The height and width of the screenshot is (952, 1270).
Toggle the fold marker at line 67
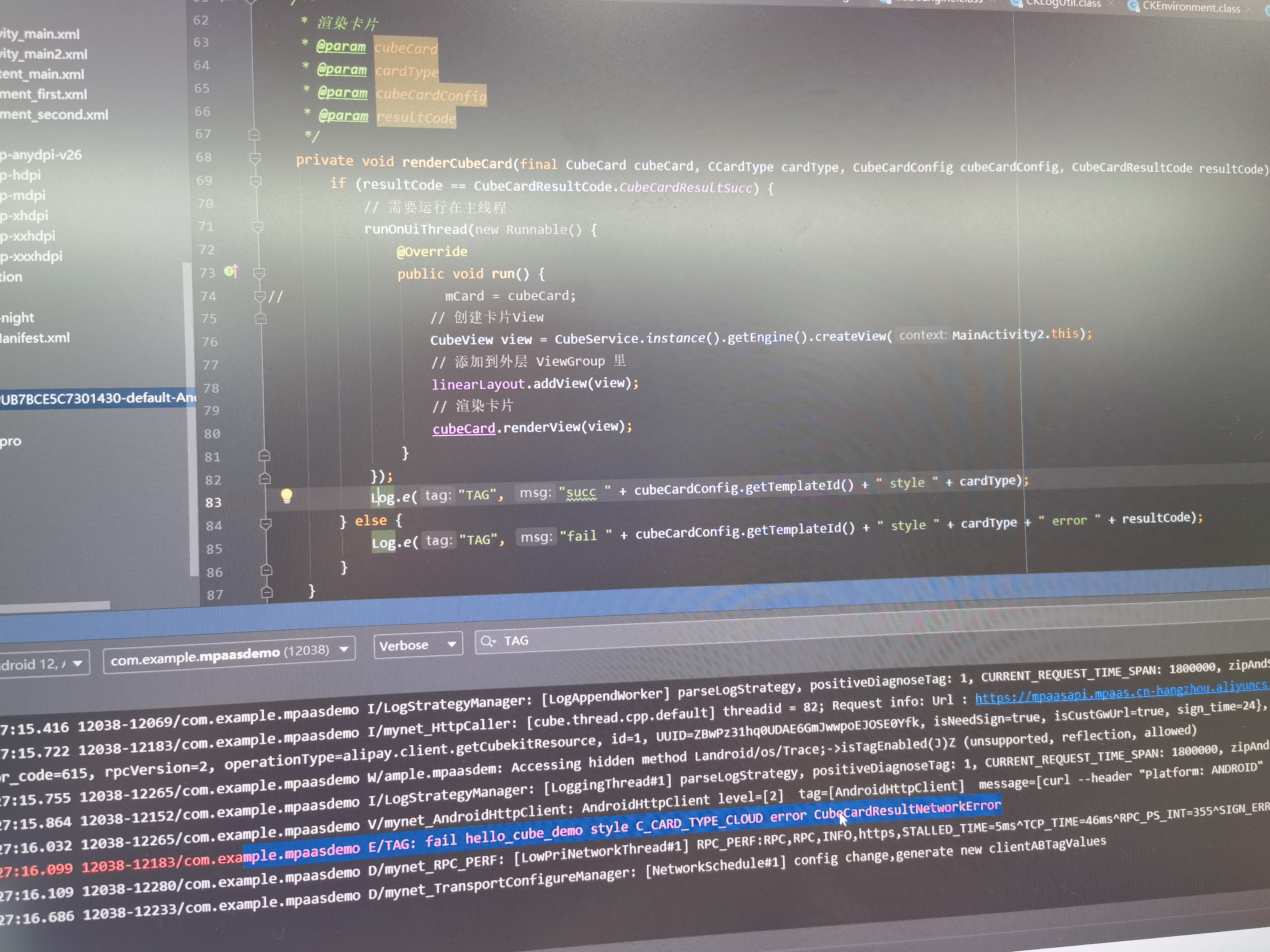pyautogui.click(x=254, y=135)
